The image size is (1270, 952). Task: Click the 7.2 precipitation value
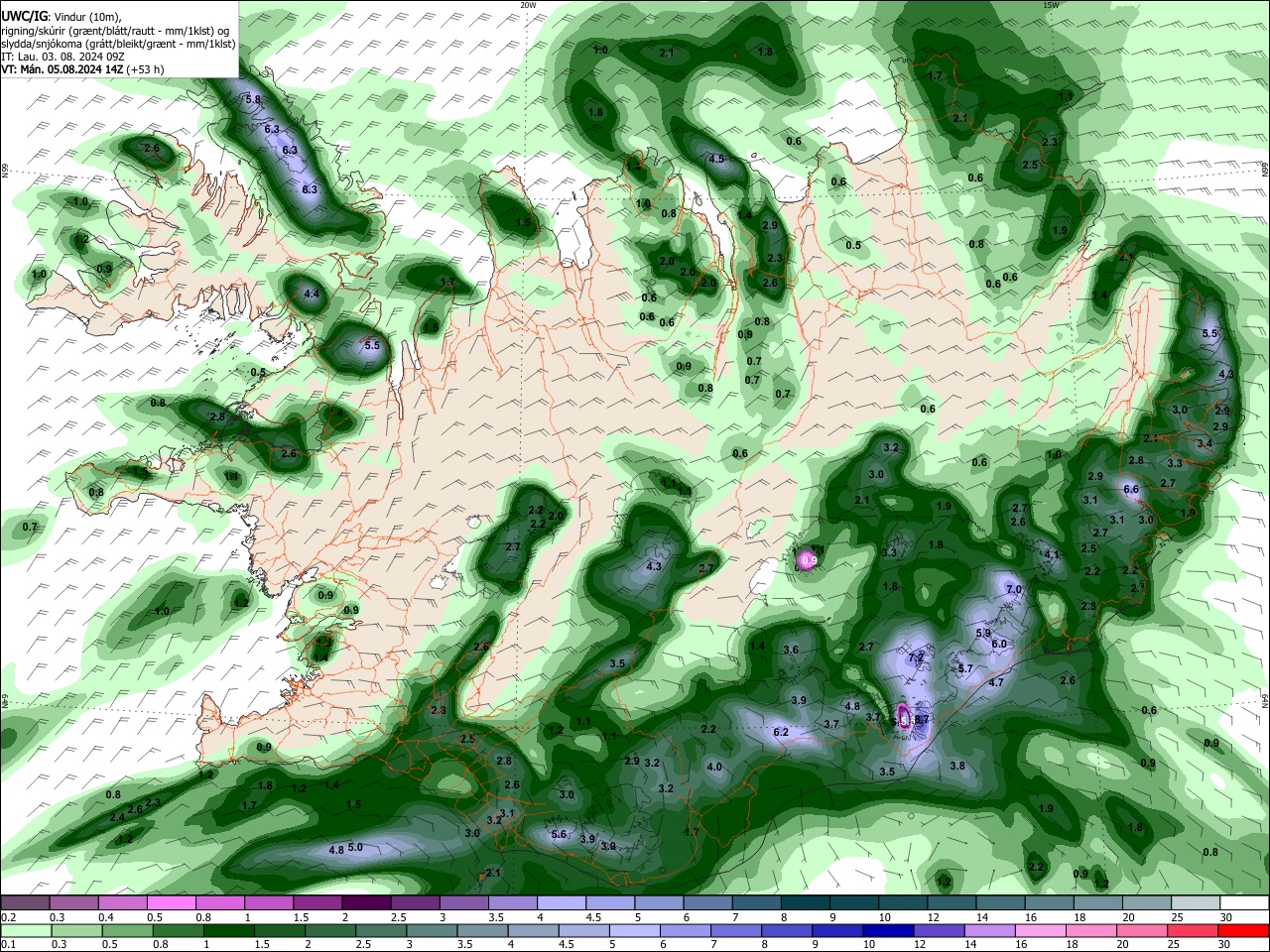916,657
